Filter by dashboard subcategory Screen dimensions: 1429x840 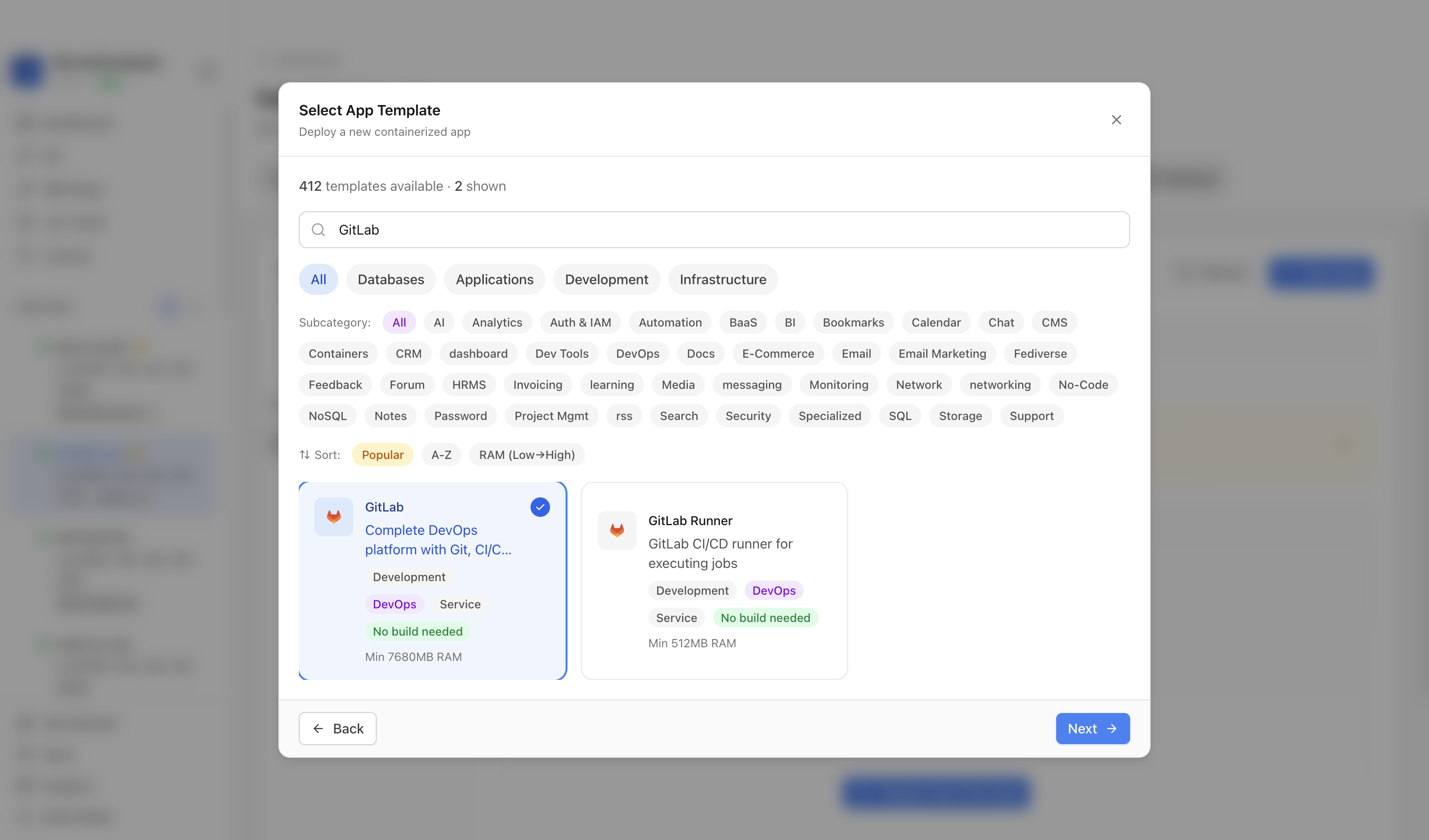click(x=478, y=353)
